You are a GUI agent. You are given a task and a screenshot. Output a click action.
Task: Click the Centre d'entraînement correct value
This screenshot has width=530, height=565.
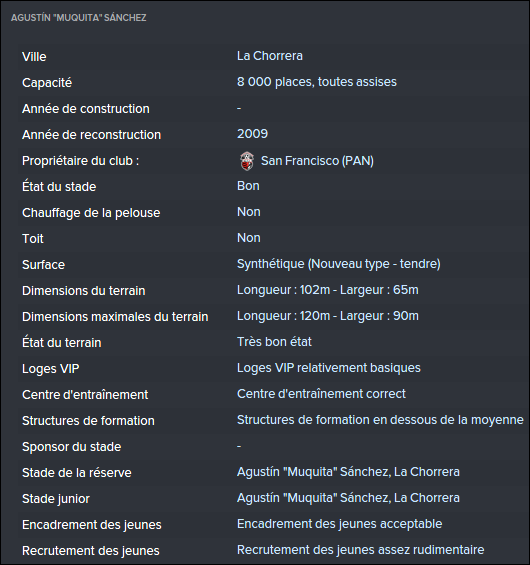click(321, 394)
